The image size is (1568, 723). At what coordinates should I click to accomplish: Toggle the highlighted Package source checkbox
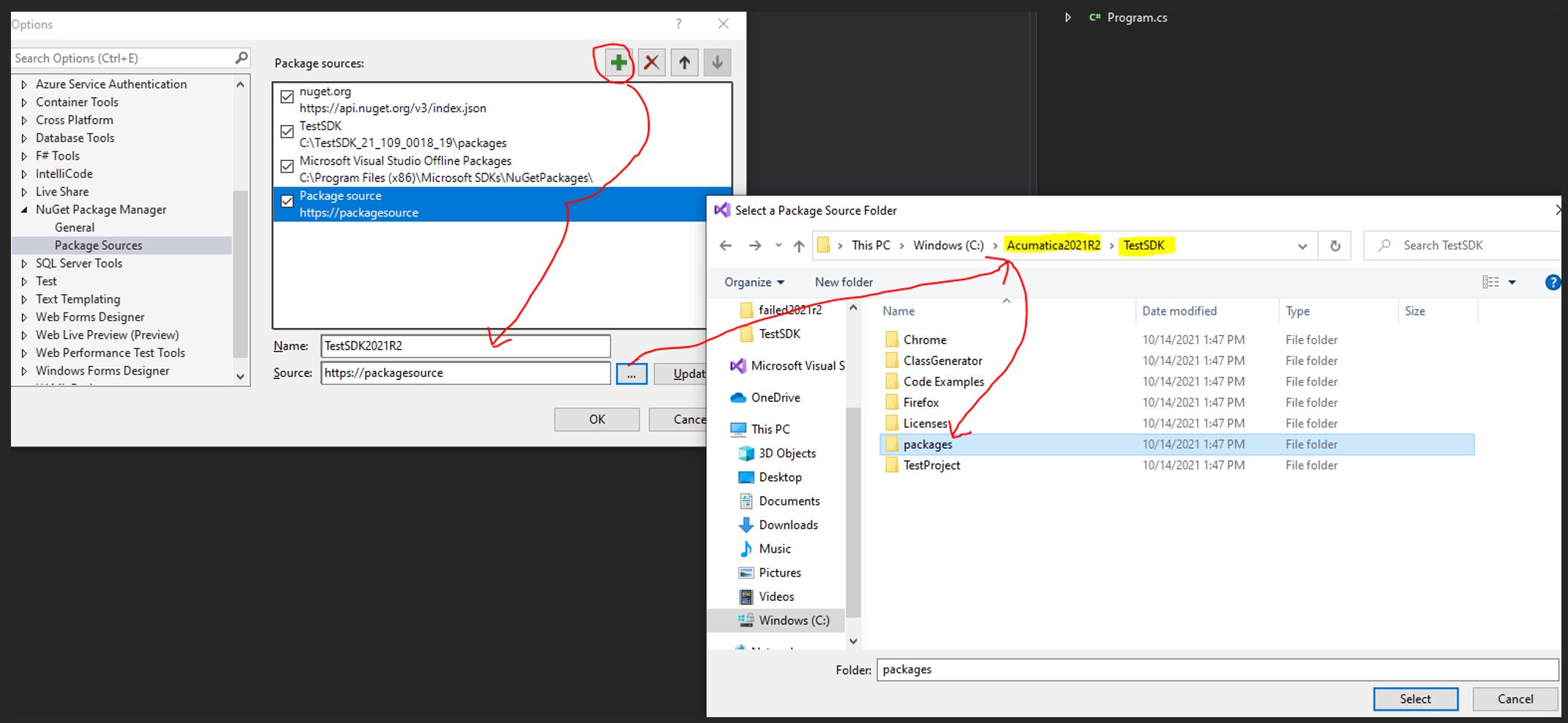[x=287, y=201]
